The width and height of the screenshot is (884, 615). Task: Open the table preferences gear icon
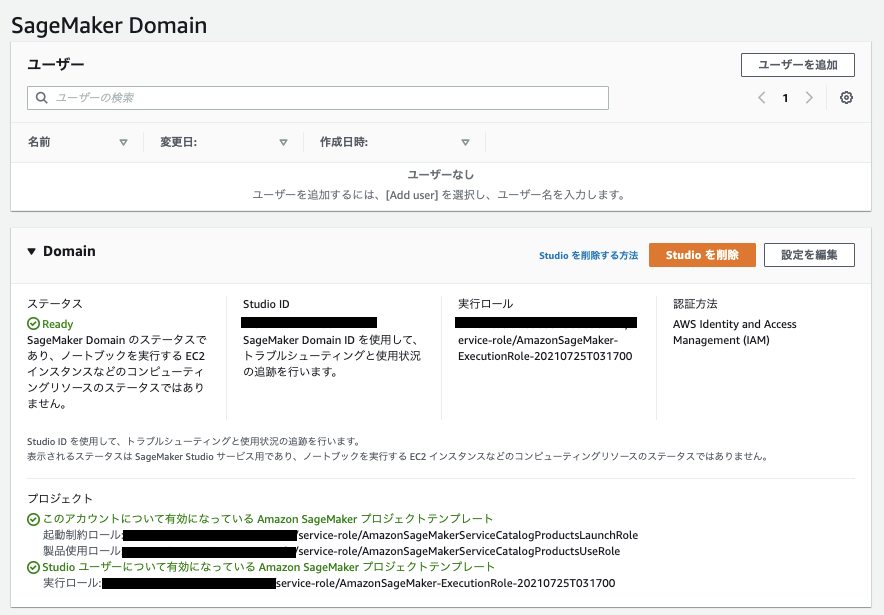[x=846, y=98]
